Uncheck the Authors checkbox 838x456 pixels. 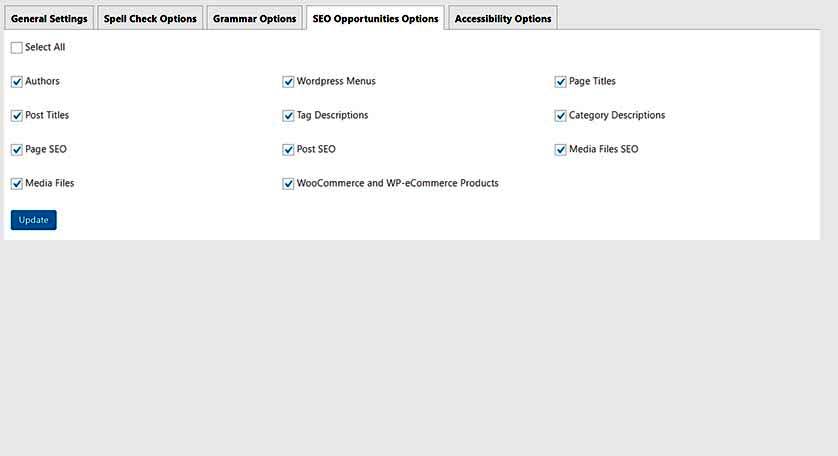(17, 82)
